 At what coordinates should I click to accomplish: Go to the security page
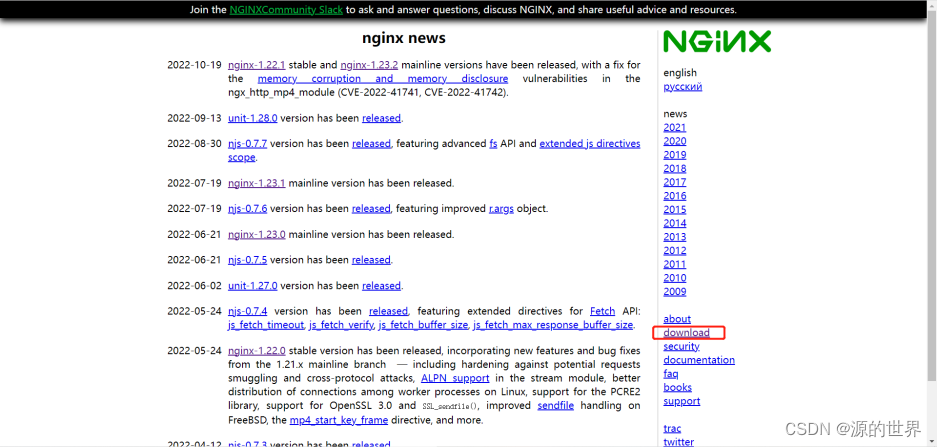tap(681, 347)
